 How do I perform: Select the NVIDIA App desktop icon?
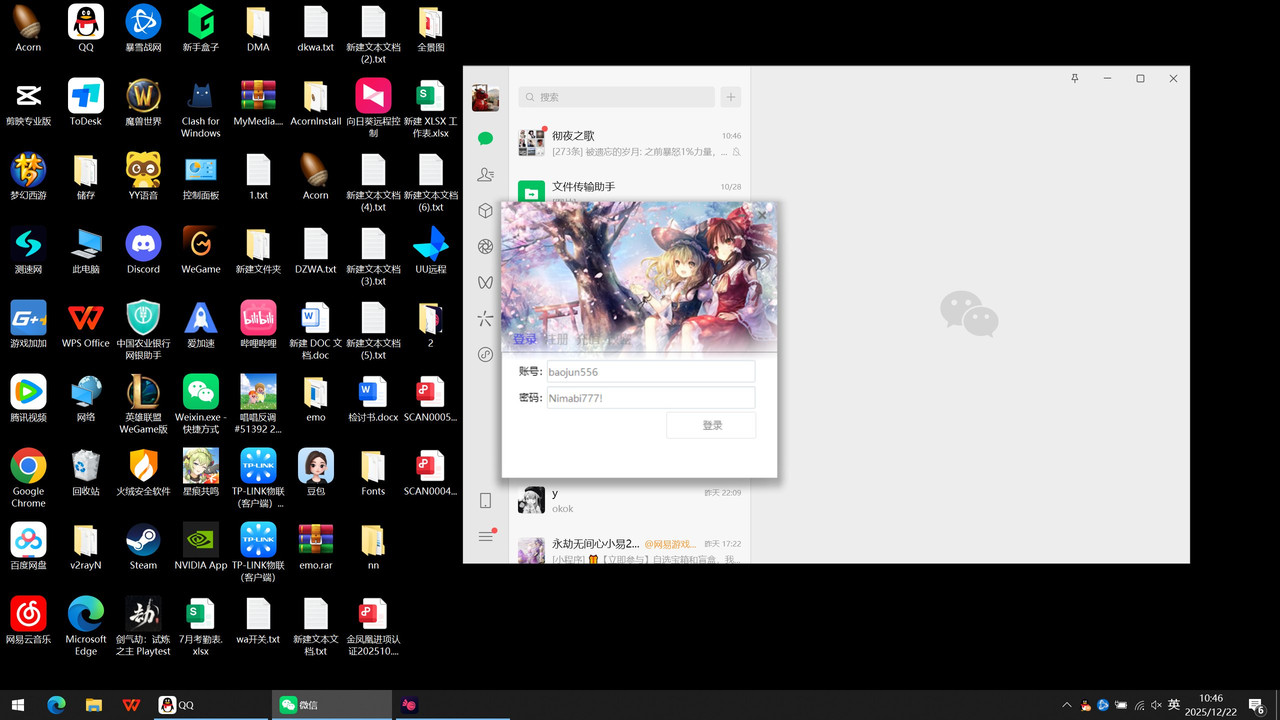(201, 546)
